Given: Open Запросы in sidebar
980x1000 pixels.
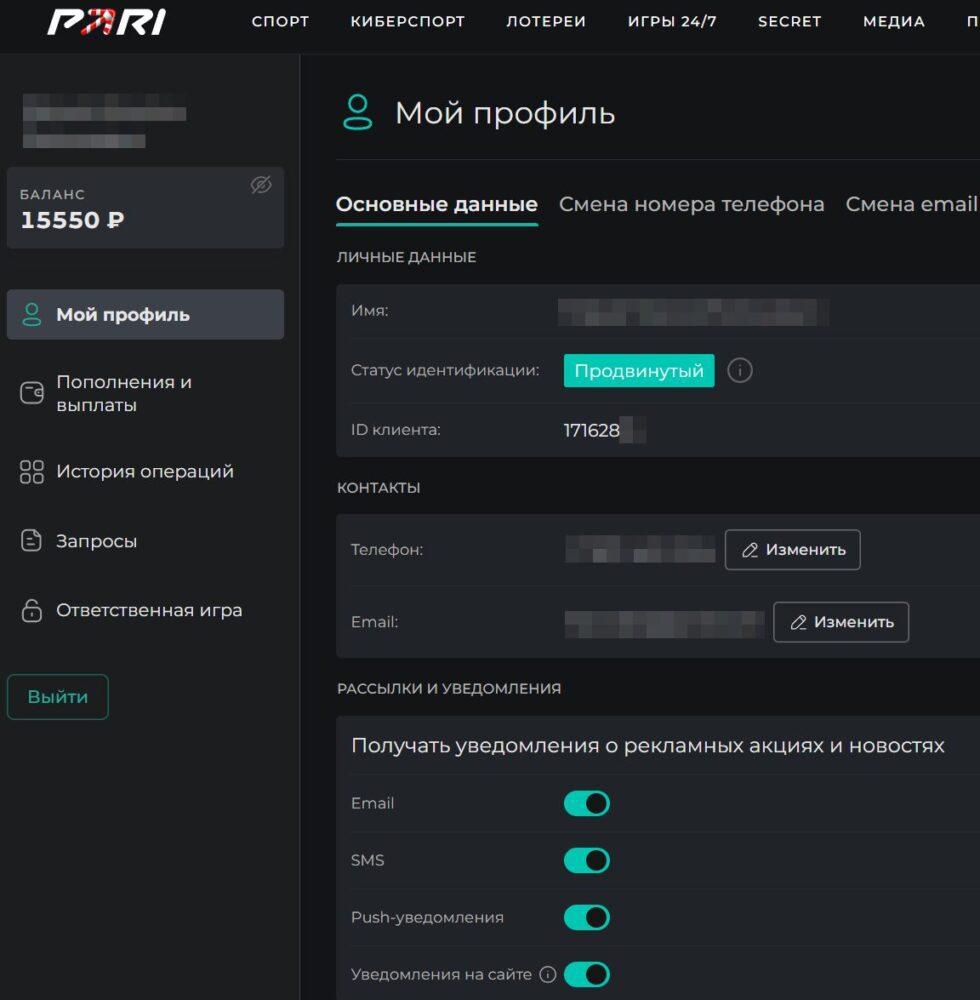Looking at the screenshot, I should click(x=145, y=541).
